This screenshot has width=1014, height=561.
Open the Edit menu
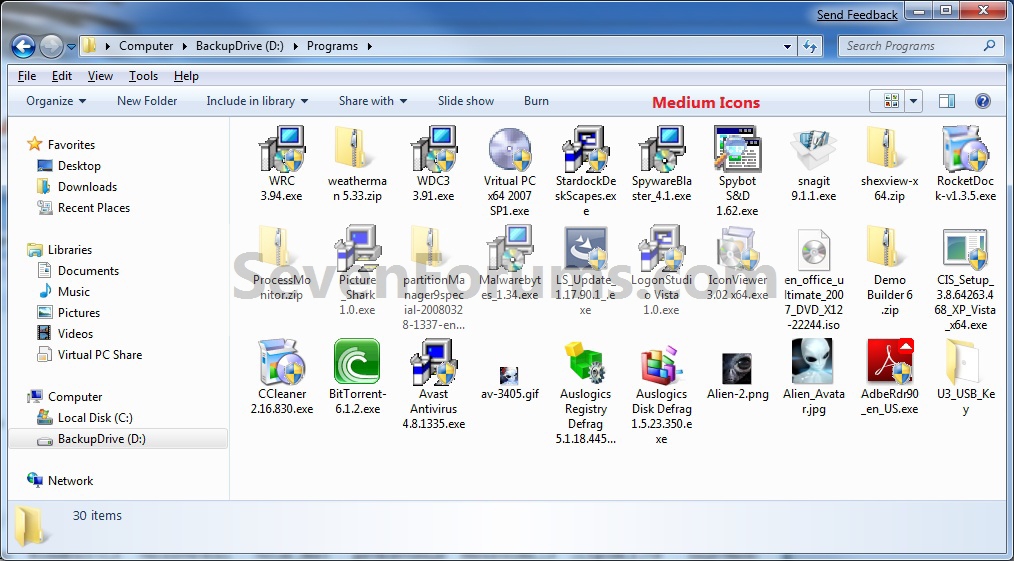point(61,76)
